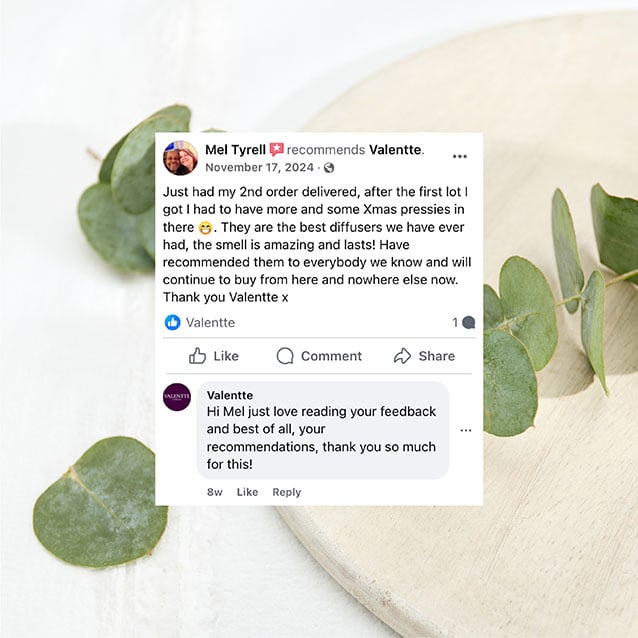The image size is (638, 638).
Task: Click the blue thumbs-up reaction icon
Action: (173, 322)
